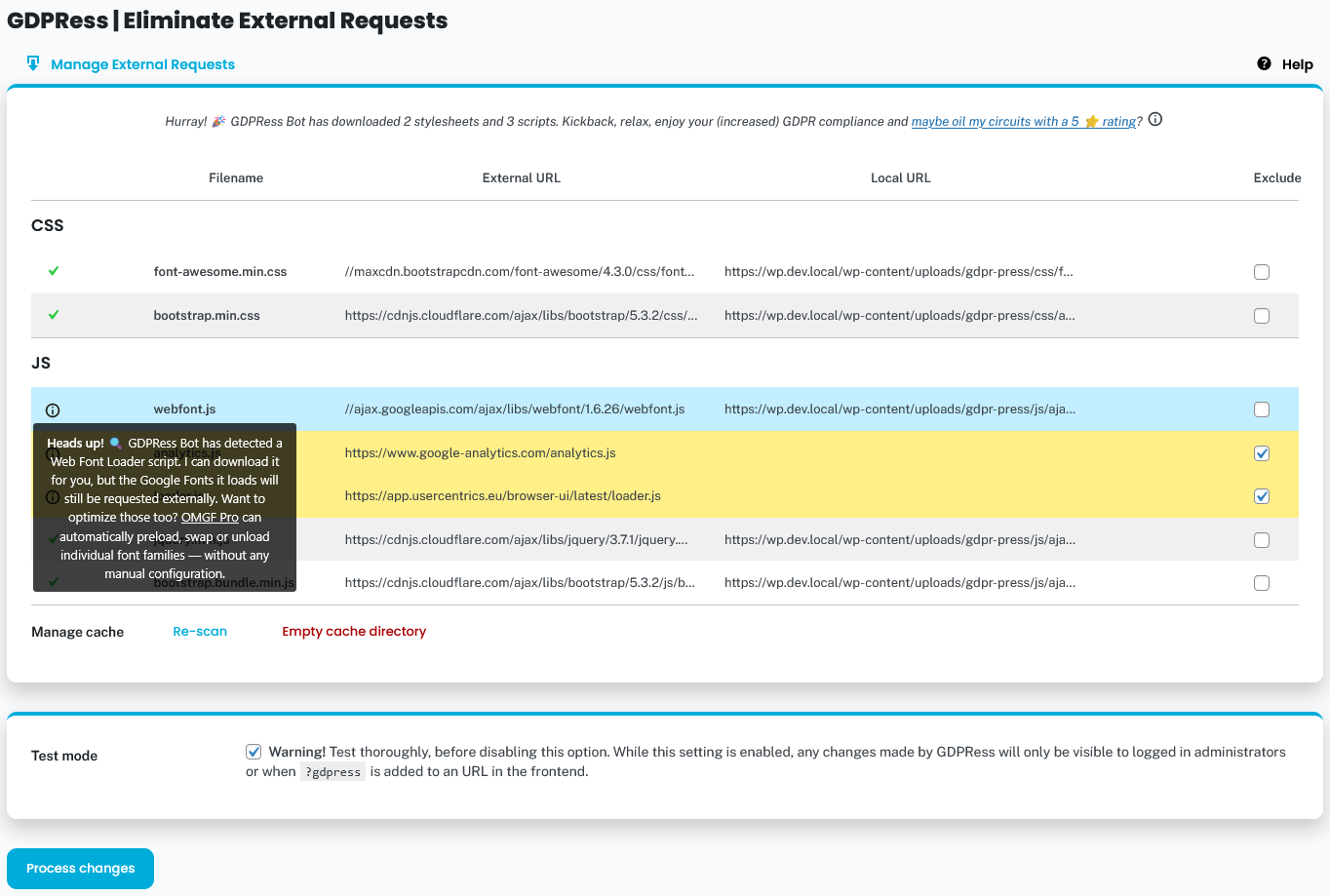Click the Local URL column header
This screenshot has width=1330, height=896.
(x=901, y=178)
